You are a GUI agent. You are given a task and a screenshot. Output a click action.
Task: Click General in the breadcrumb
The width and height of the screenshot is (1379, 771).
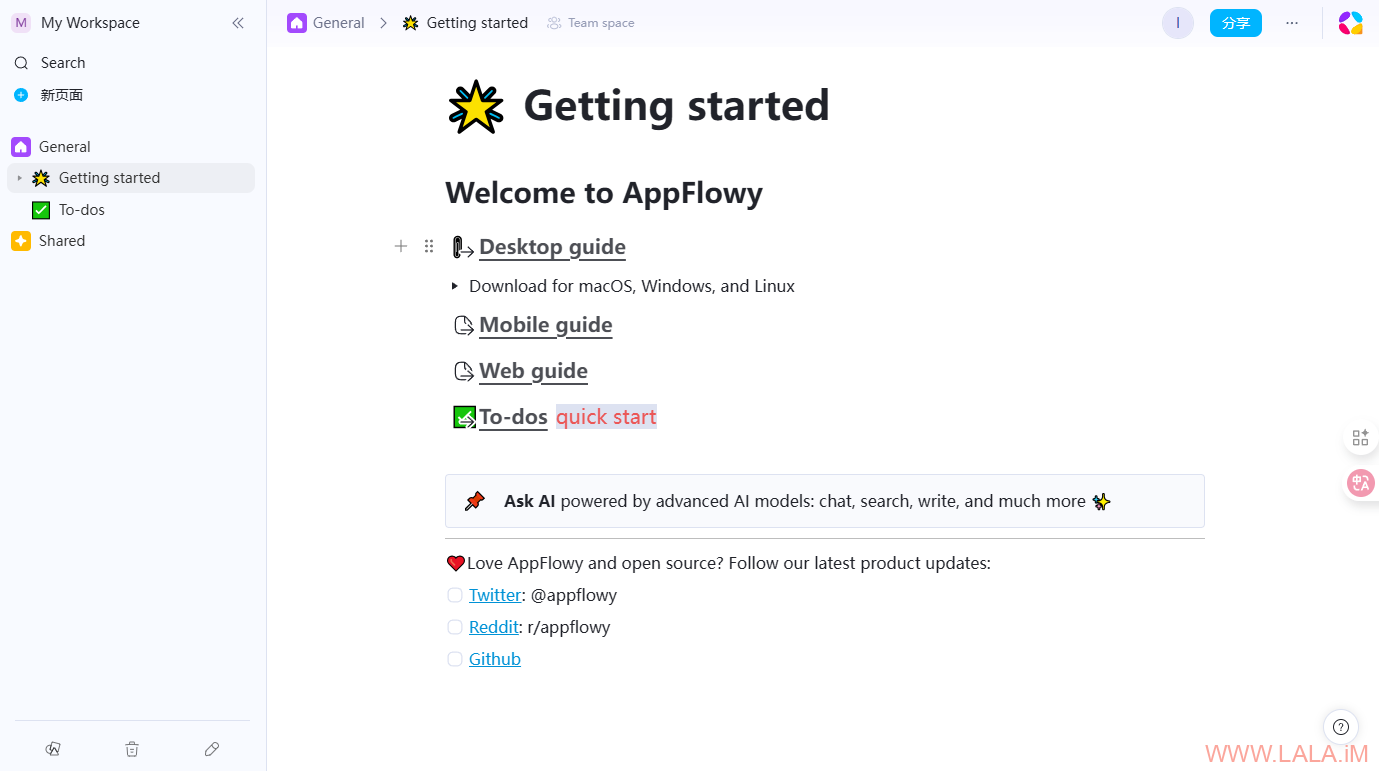point(338,23)
